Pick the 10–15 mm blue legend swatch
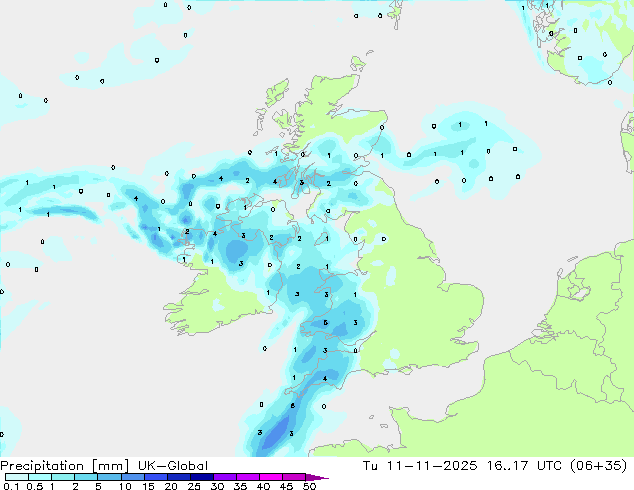Viewport: 634px width, 490px height. (x=132, y=477)
